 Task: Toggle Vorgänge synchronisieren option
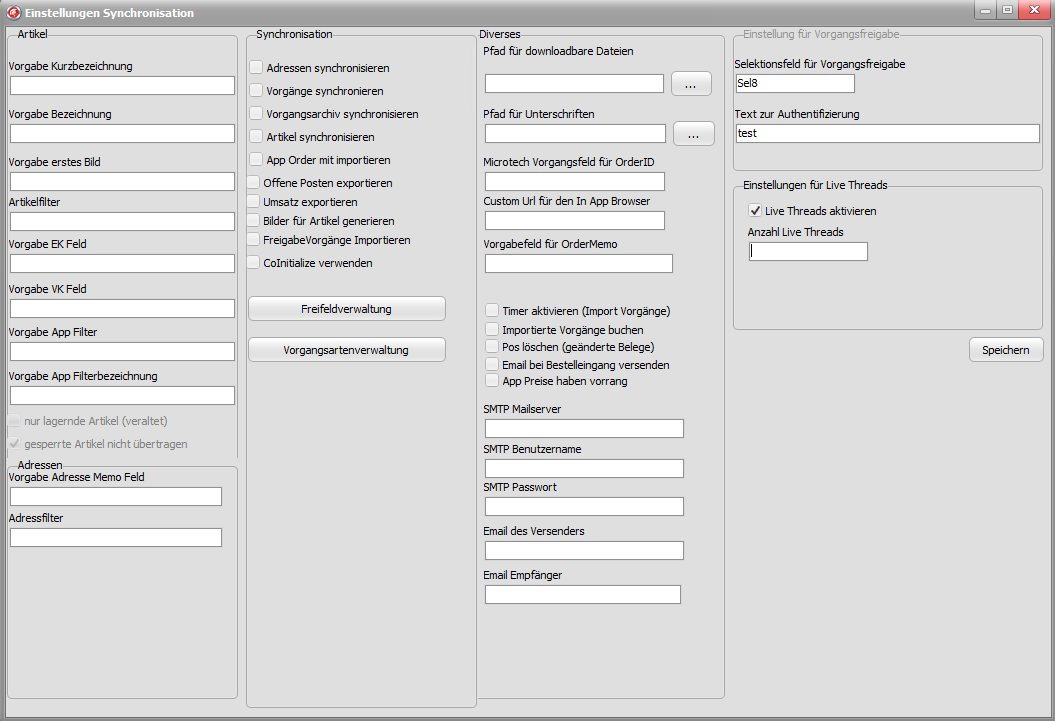pyautogui.click(x=257, y=91)
